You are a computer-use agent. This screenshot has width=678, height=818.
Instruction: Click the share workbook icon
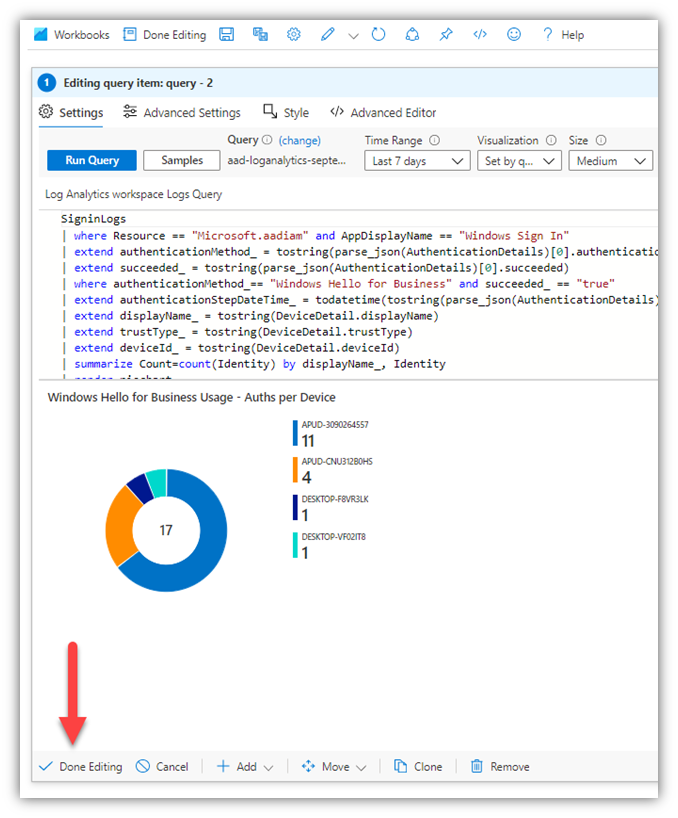tap(413, 34)
